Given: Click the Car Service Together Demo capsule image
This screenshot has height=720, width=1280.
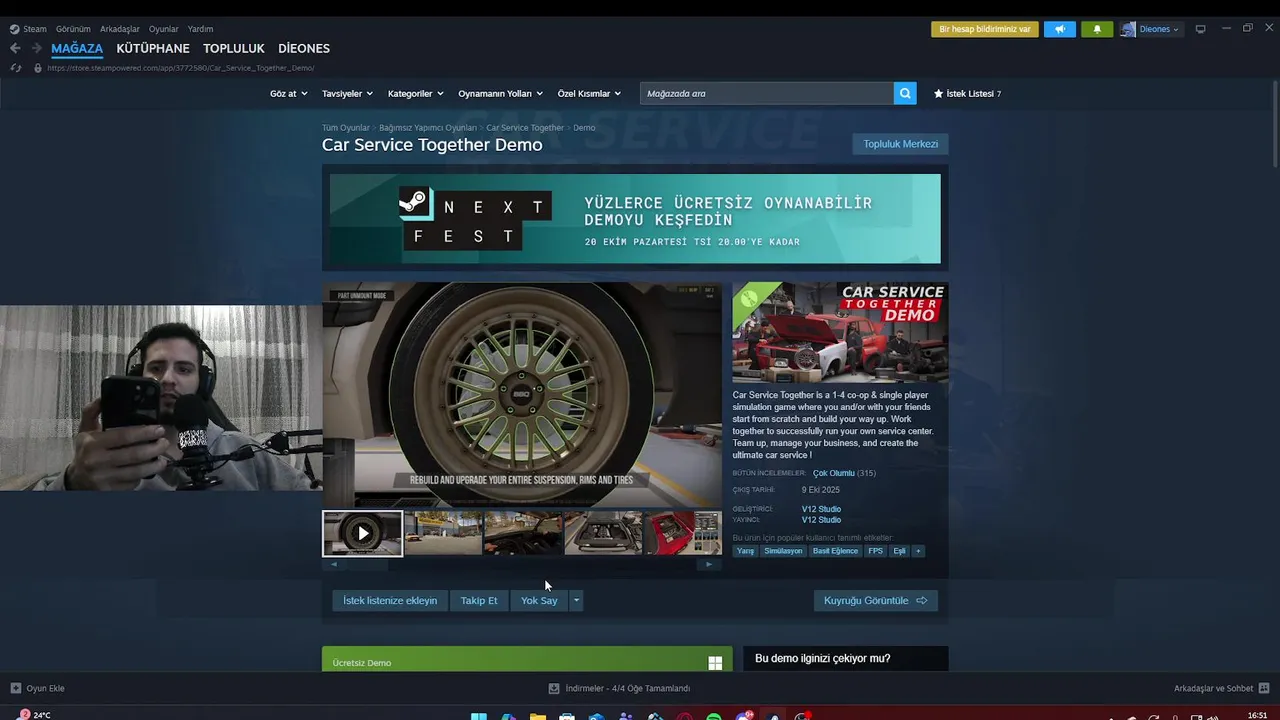Looking at the screenshot, I should coord(840,332).
